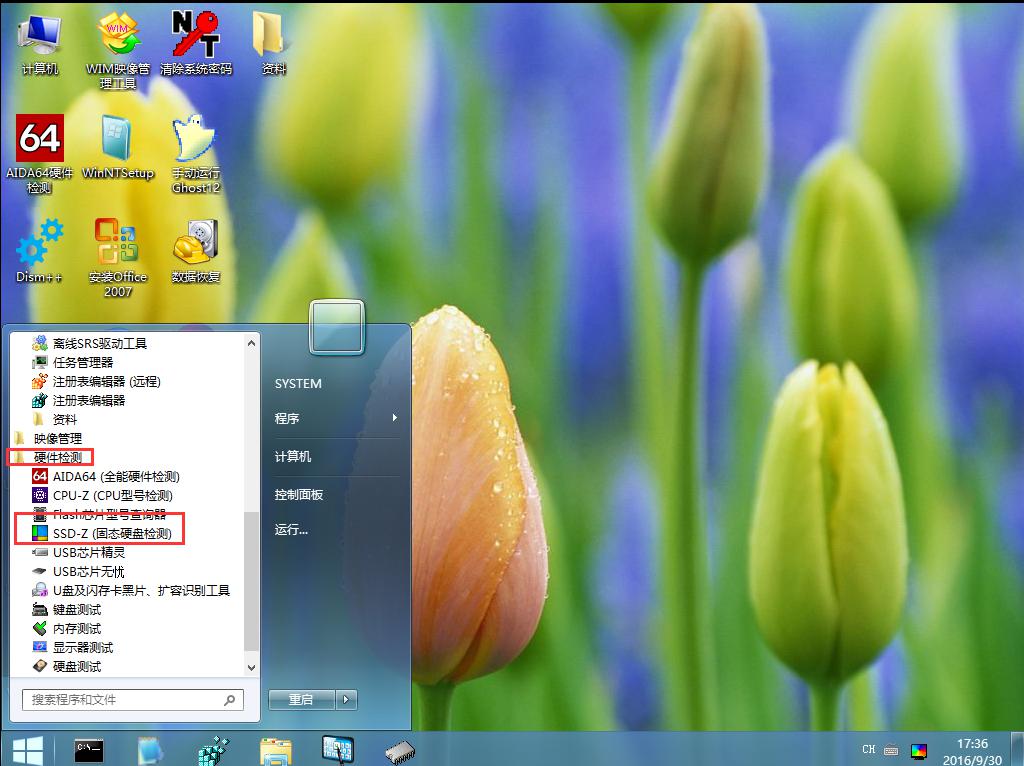Click the blue notepad icon in the taskbar
Image resolution: width=1024 pixels, height=766 pixels.
(151, 750)
